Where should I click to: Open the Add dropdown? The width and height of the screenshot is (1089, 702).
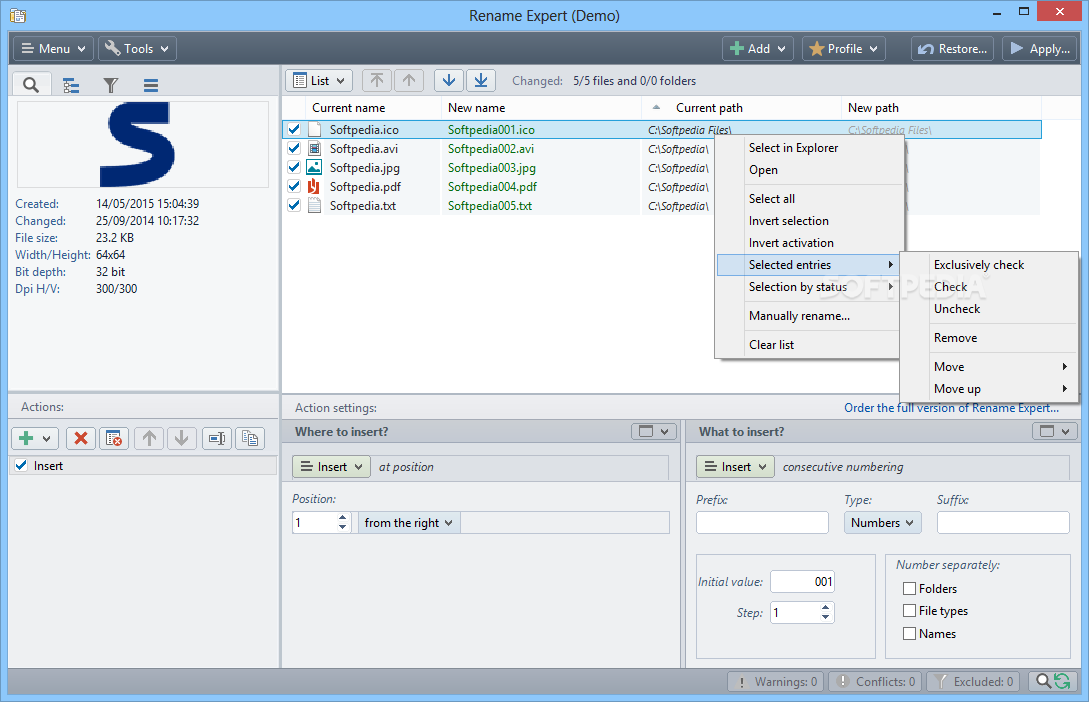[758, 49]
